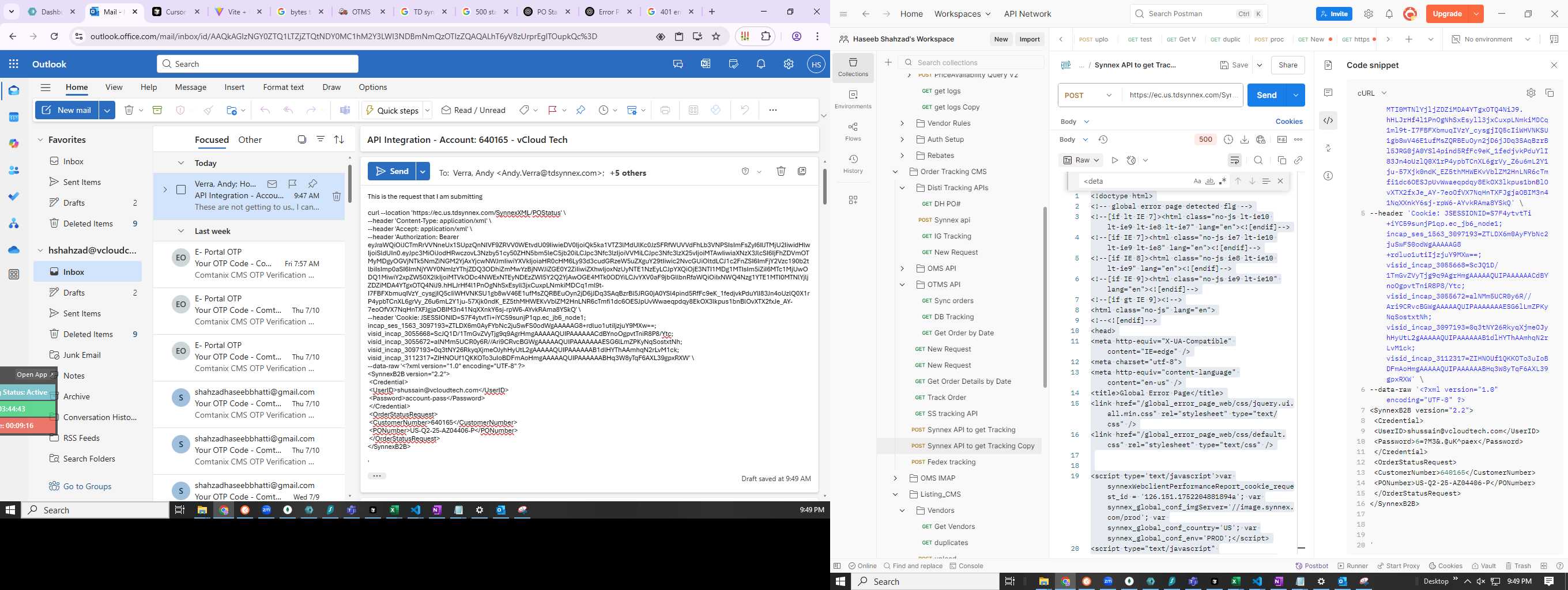Viewport: 1568px width, 590px height.
Task: Collapse the Last week message group
Action: (181, 231)
